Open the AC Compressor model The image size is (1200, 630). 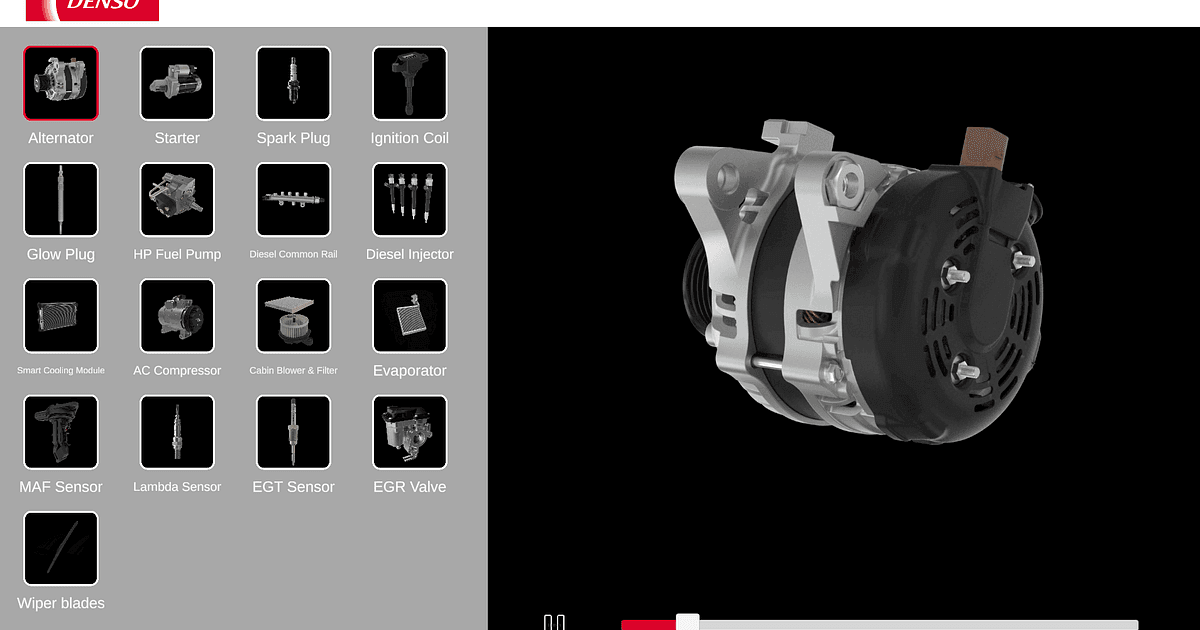coord(177,316)
